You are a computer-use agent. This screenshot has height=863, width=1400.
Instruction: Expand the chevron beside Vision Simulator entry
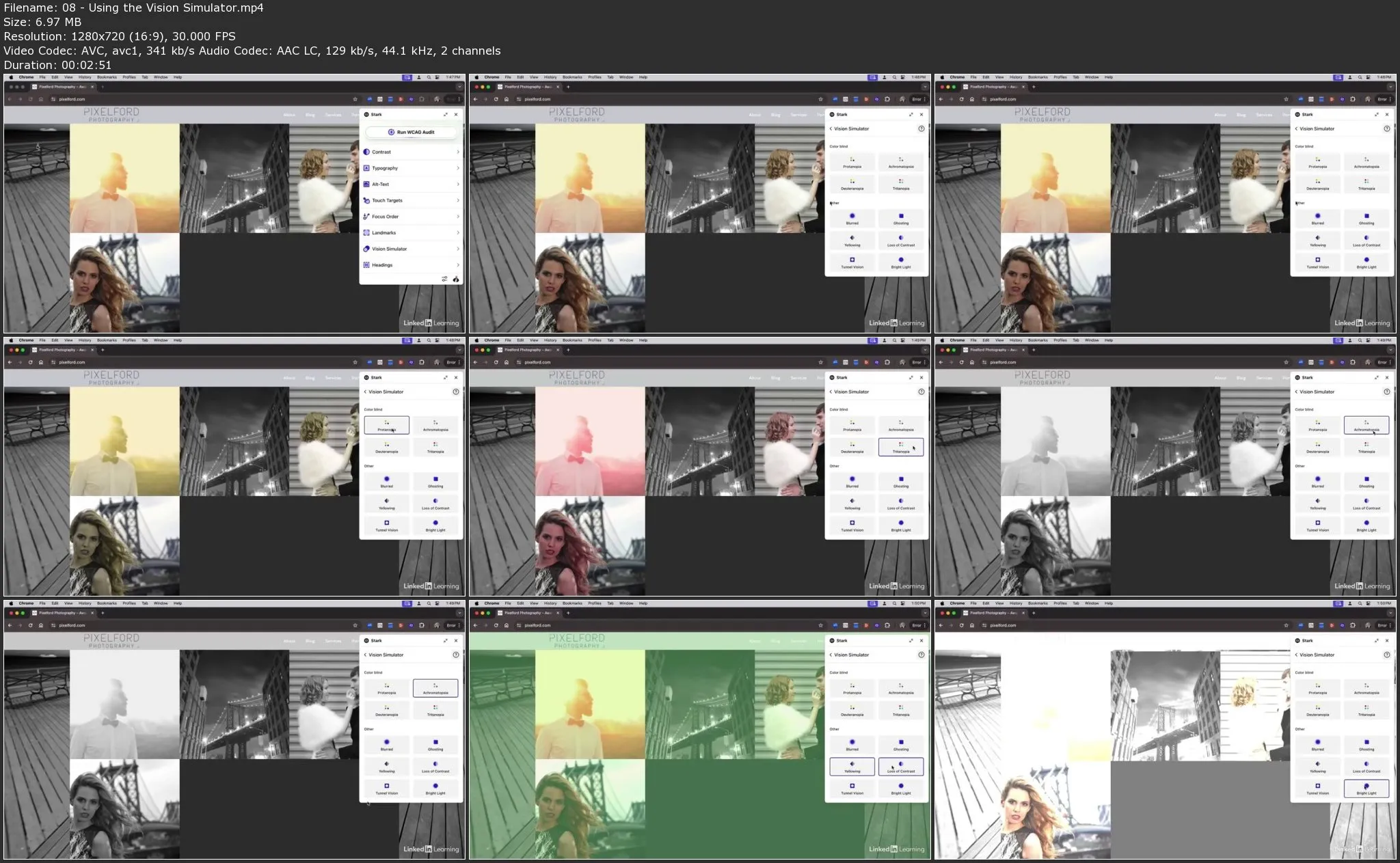click(458, 249)
